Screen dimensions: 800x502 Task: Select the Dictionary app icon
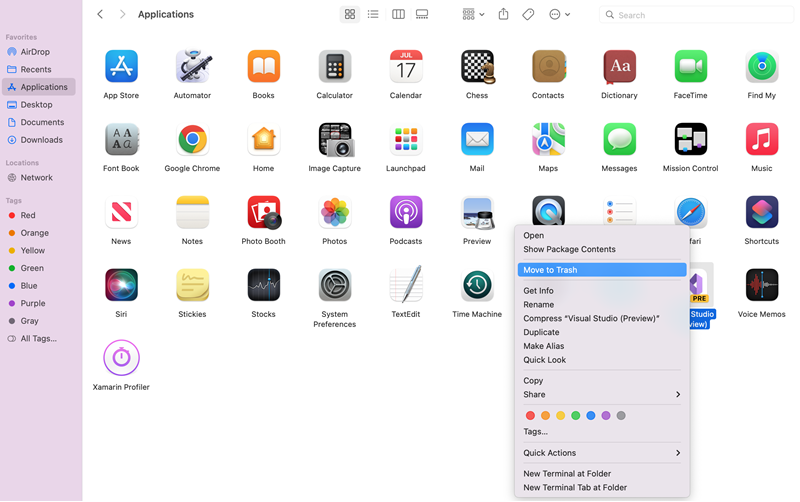tap(619, 66)
